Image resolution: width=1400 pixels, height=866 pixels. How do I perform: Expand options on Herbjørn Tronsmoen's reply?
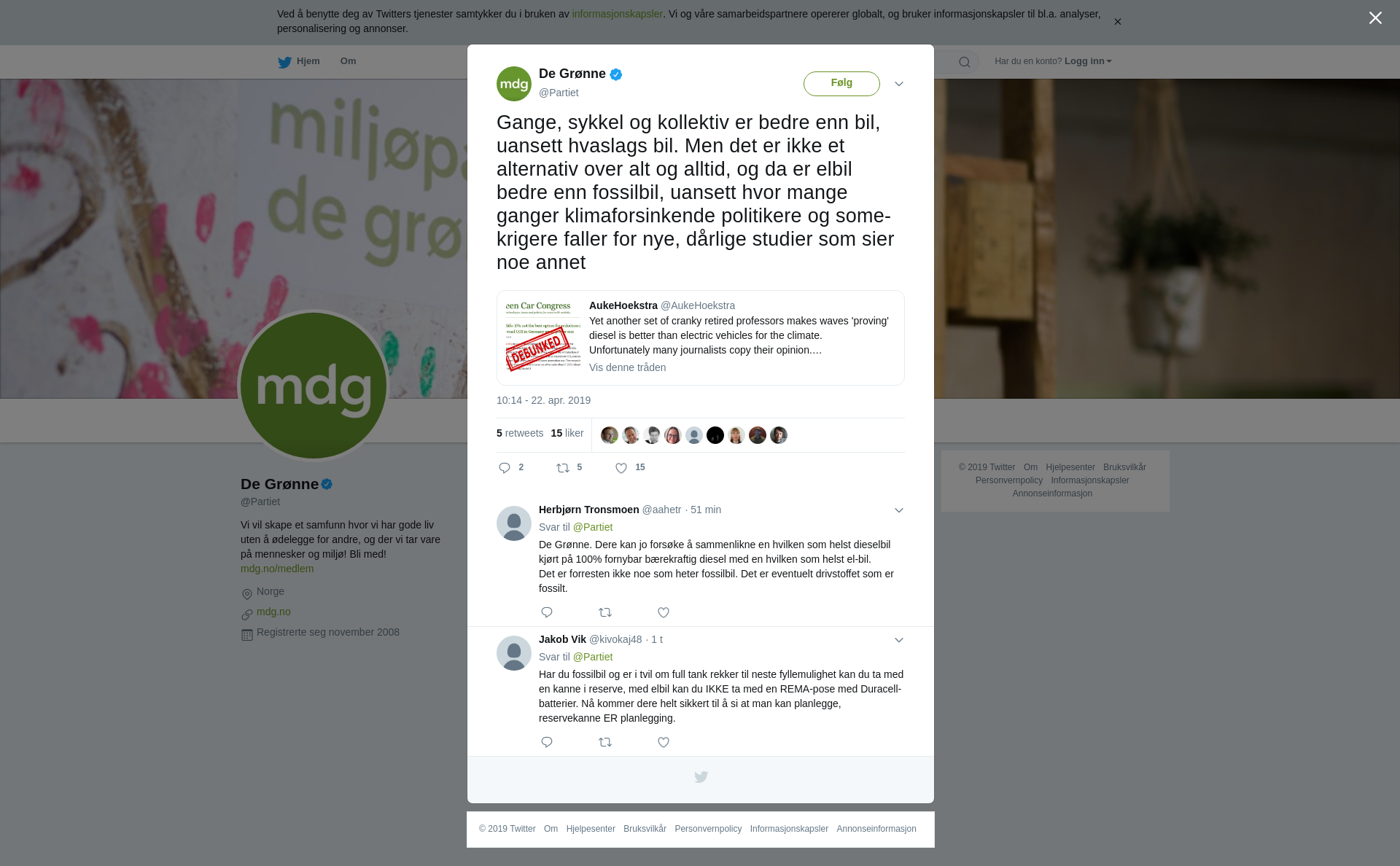coord(899,510)
